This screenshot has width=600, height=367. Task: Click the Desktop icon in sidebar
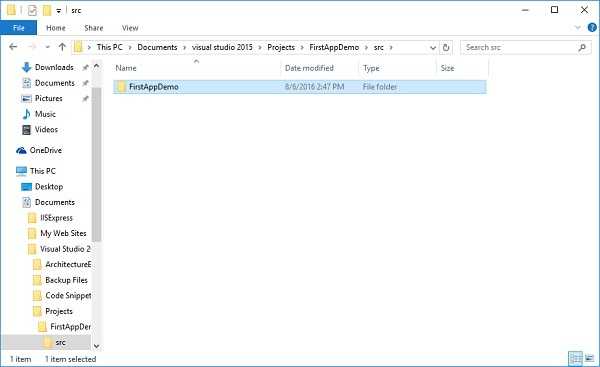pos(26,187)
